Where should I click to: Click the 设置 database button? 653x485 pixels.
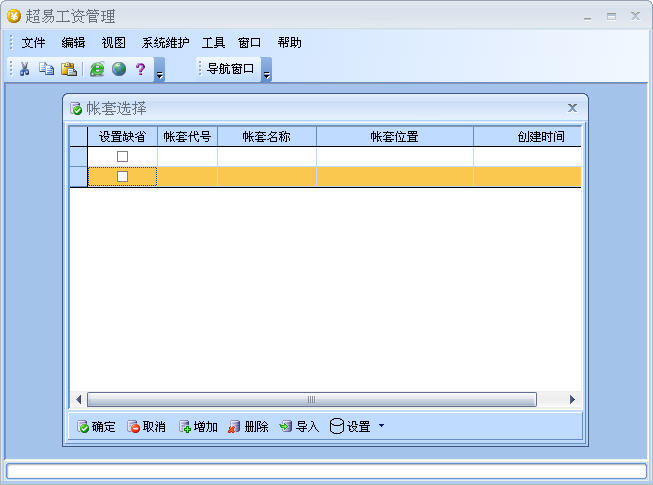350,426
